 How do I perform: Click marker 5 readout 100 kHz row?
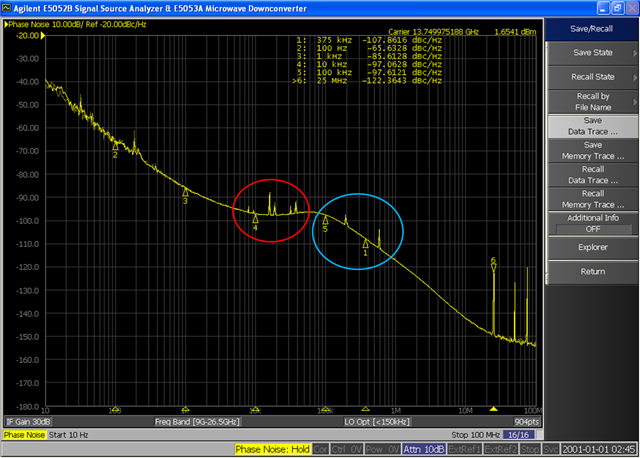tap(369, 72)
